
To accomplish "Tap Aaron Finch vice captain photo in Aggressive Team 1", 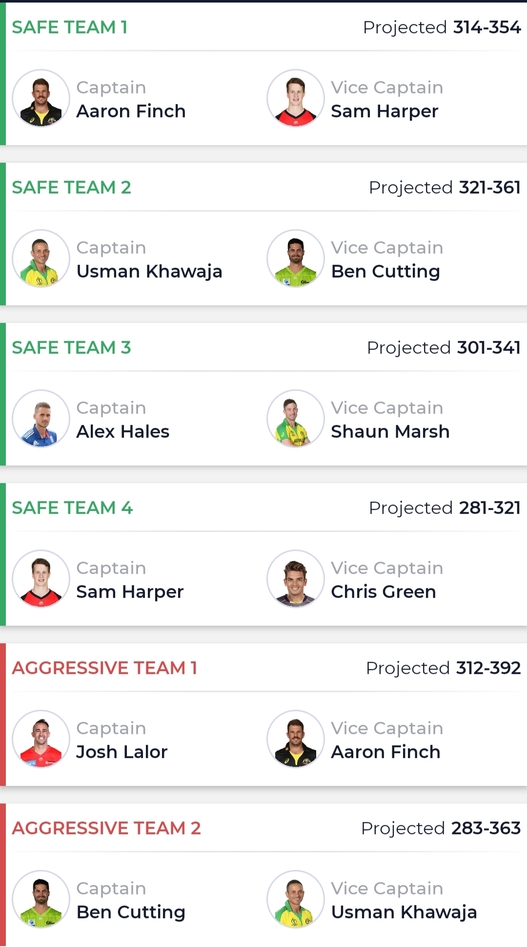I will tap(296, 739).
